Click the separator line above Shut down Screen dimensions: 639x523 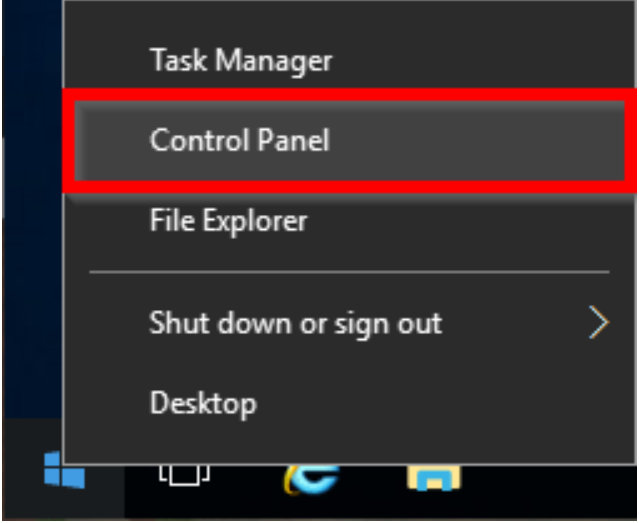[x=348, y=271]
